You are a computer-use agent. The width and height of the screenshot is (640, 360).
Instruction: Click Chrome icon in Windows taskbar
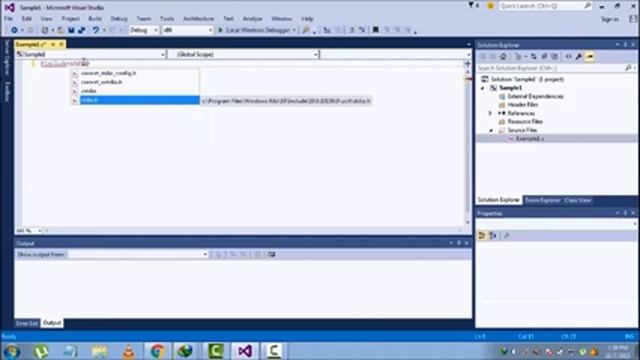click(157, 351)
